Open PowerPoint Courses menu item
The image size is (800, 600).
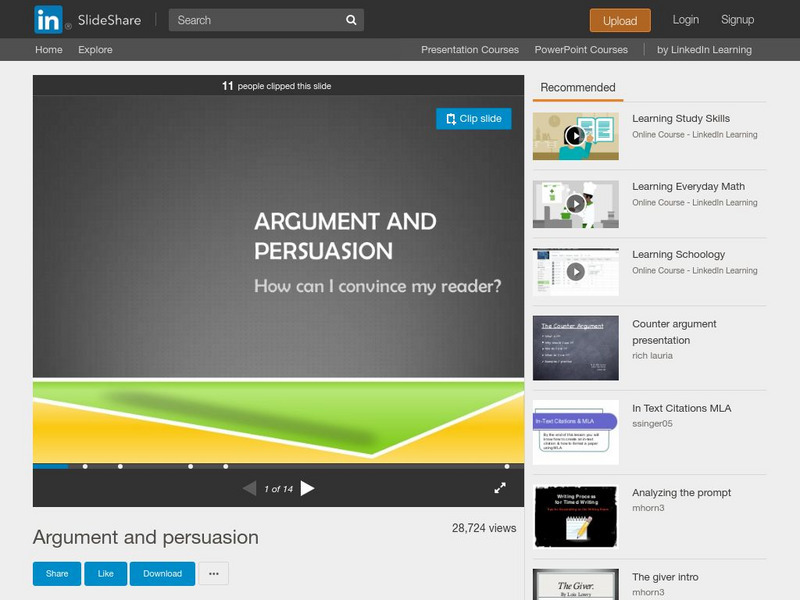(x=581, y=49)
